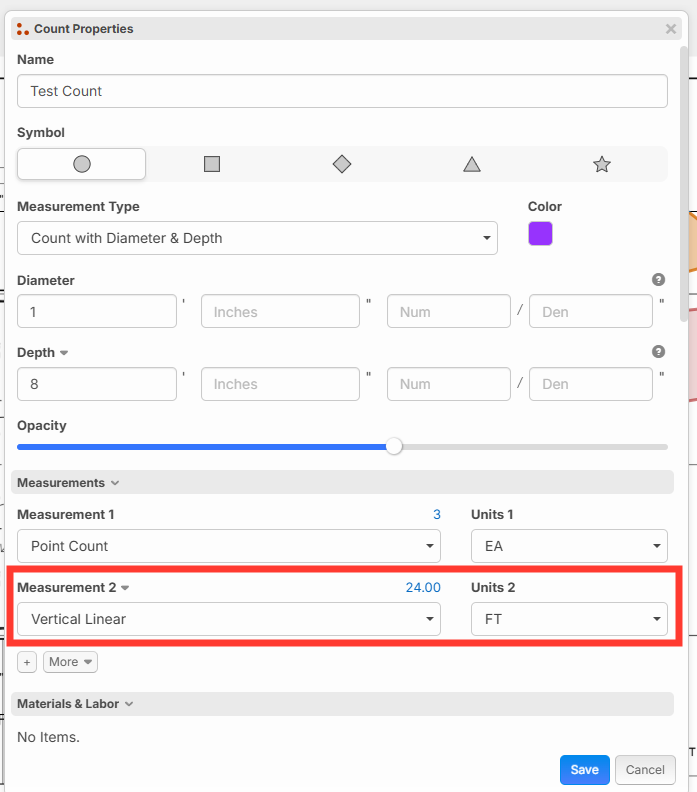This screenshot has height=792, width=697.
Task: Collapse the Materials & Labor section
Action: pos(75,704)
